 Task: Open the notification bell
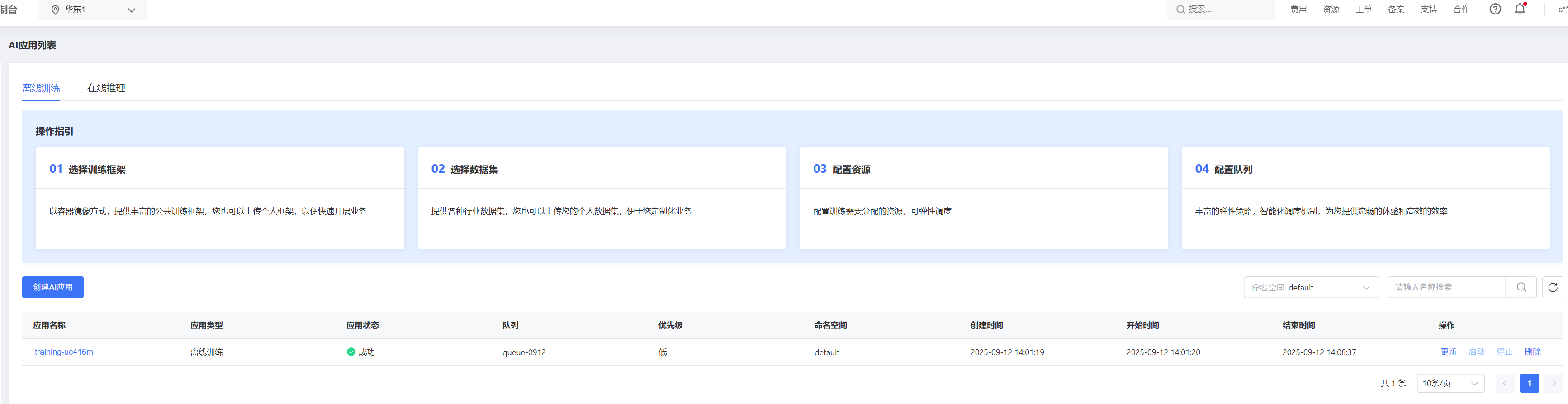(x=1520, y=9)
